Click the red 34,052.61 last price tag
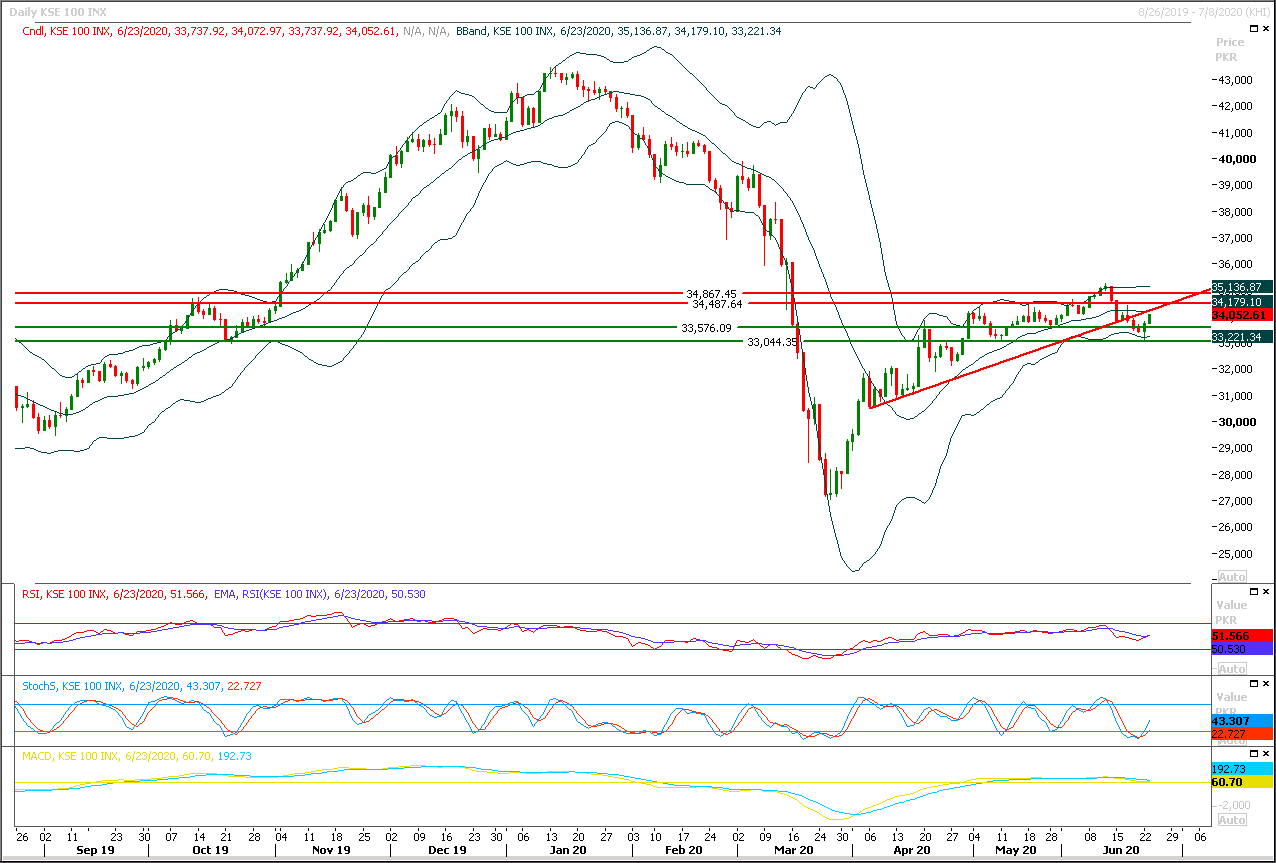 [1241, 315]
